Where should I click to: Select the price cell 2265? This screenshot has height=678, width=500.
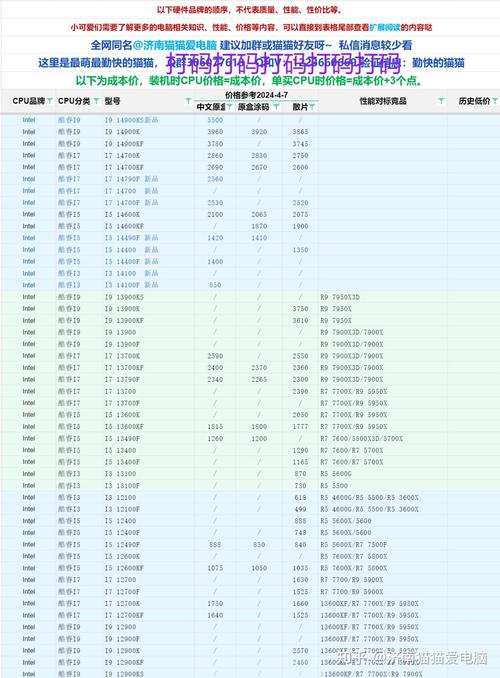click(259, 379)
